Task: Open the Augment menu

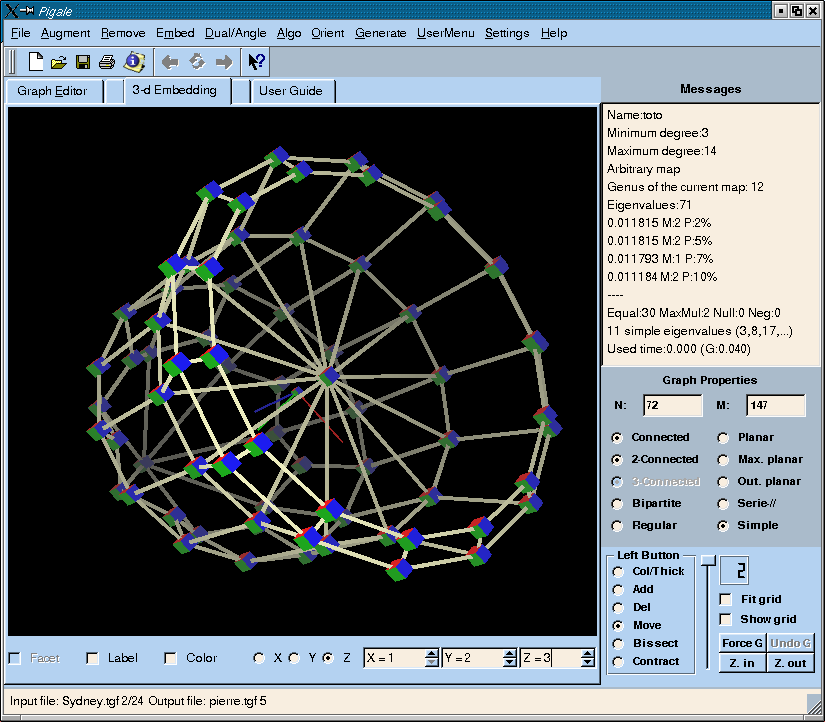Action: (x=65, y=33)
